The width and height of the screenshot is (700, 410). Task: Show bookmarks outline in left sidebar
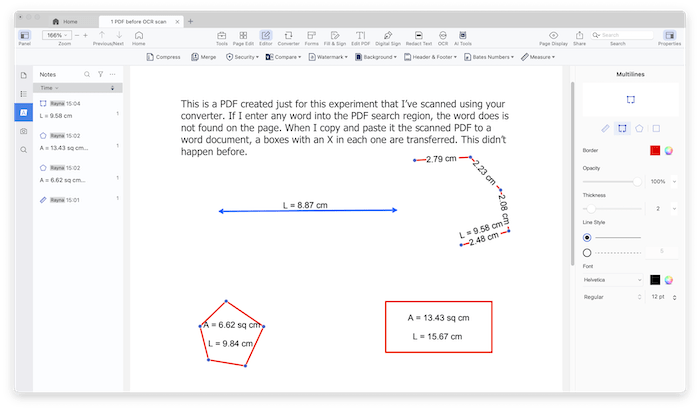[24, 94]
